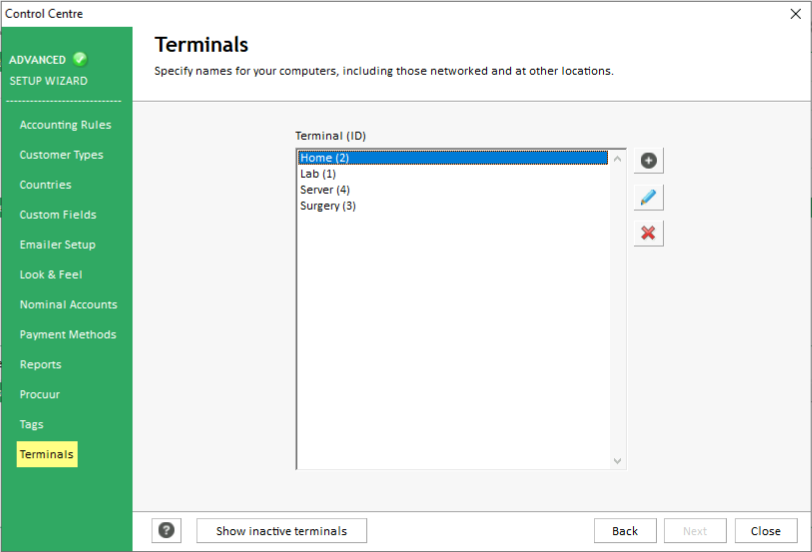This screenshot has width=812, height=552.
Task: Open Nominal Accounts page
Action: (x=68, y=304)
